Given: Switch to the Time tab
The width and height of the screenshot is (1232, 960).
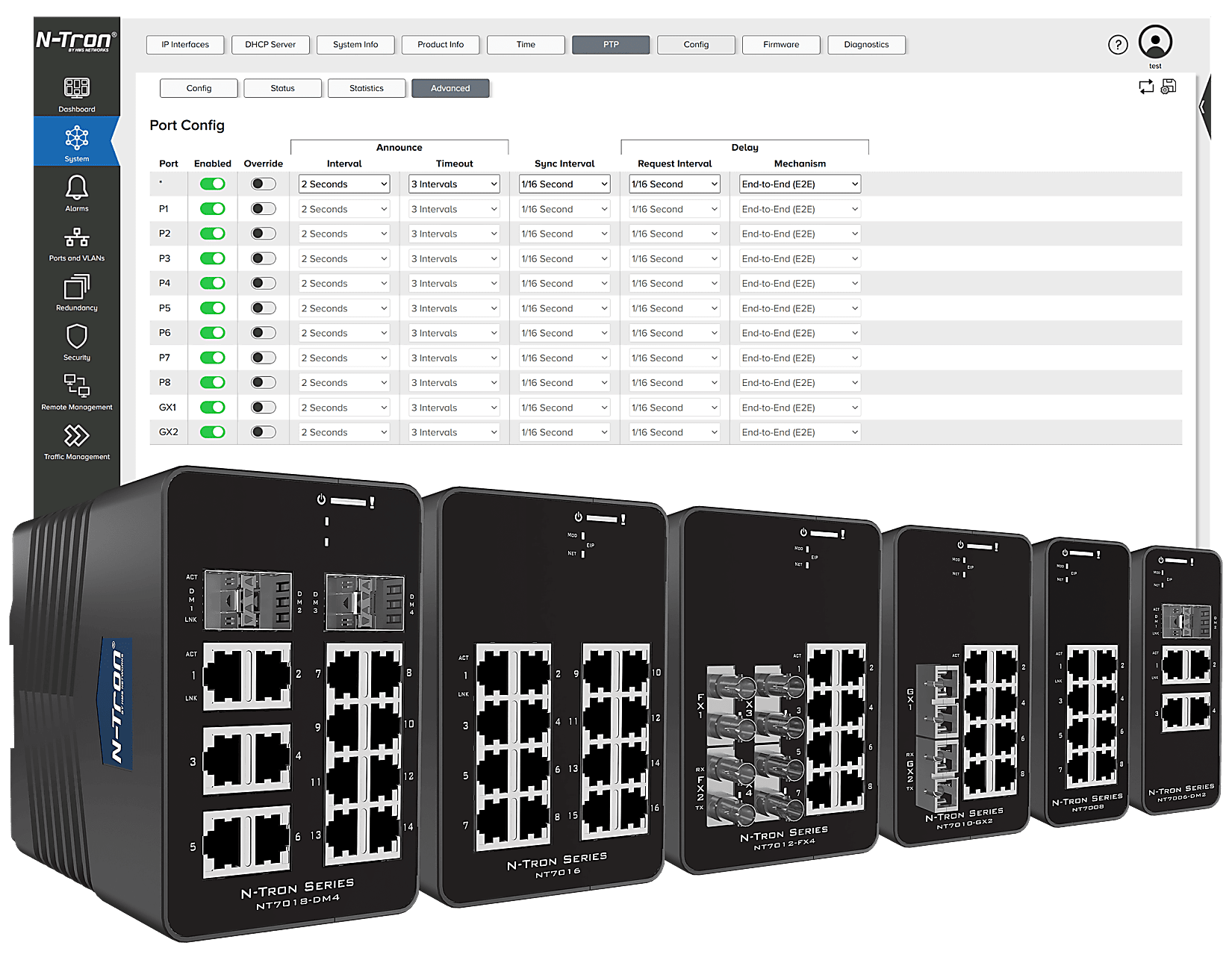Looking at the screenshot, I should point(526,45).
